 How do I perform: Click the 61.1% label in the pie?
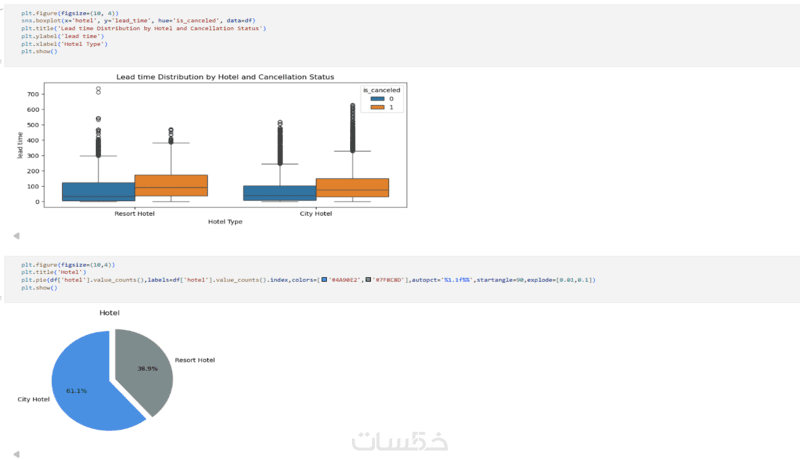coord(77,391)
